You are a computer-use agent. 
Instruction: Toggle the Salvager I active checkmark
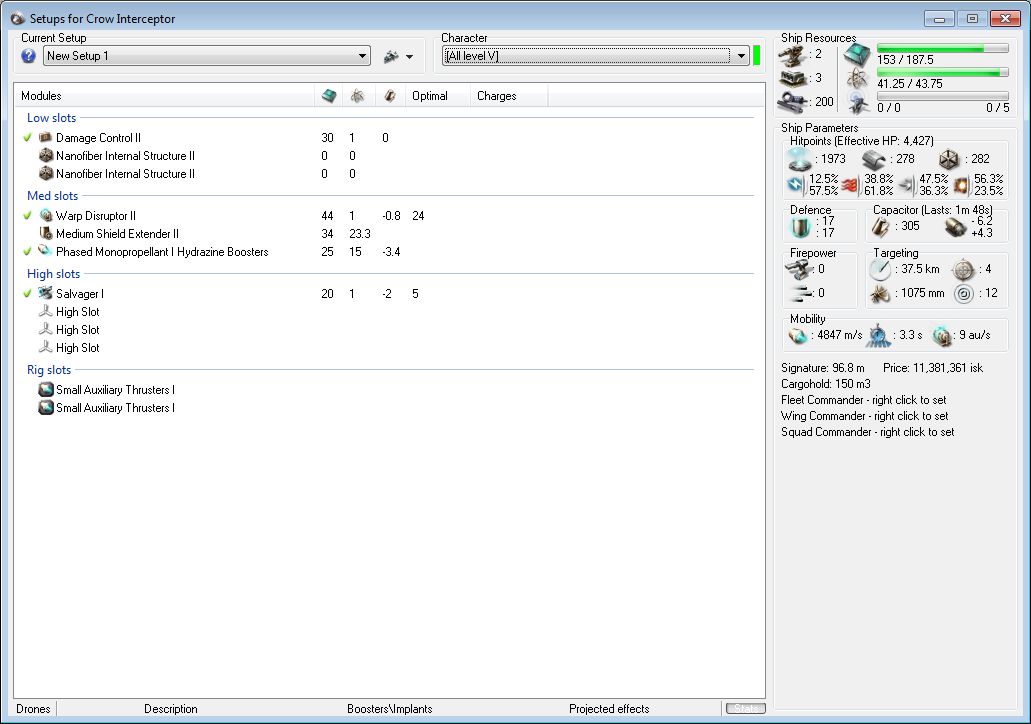28,293
